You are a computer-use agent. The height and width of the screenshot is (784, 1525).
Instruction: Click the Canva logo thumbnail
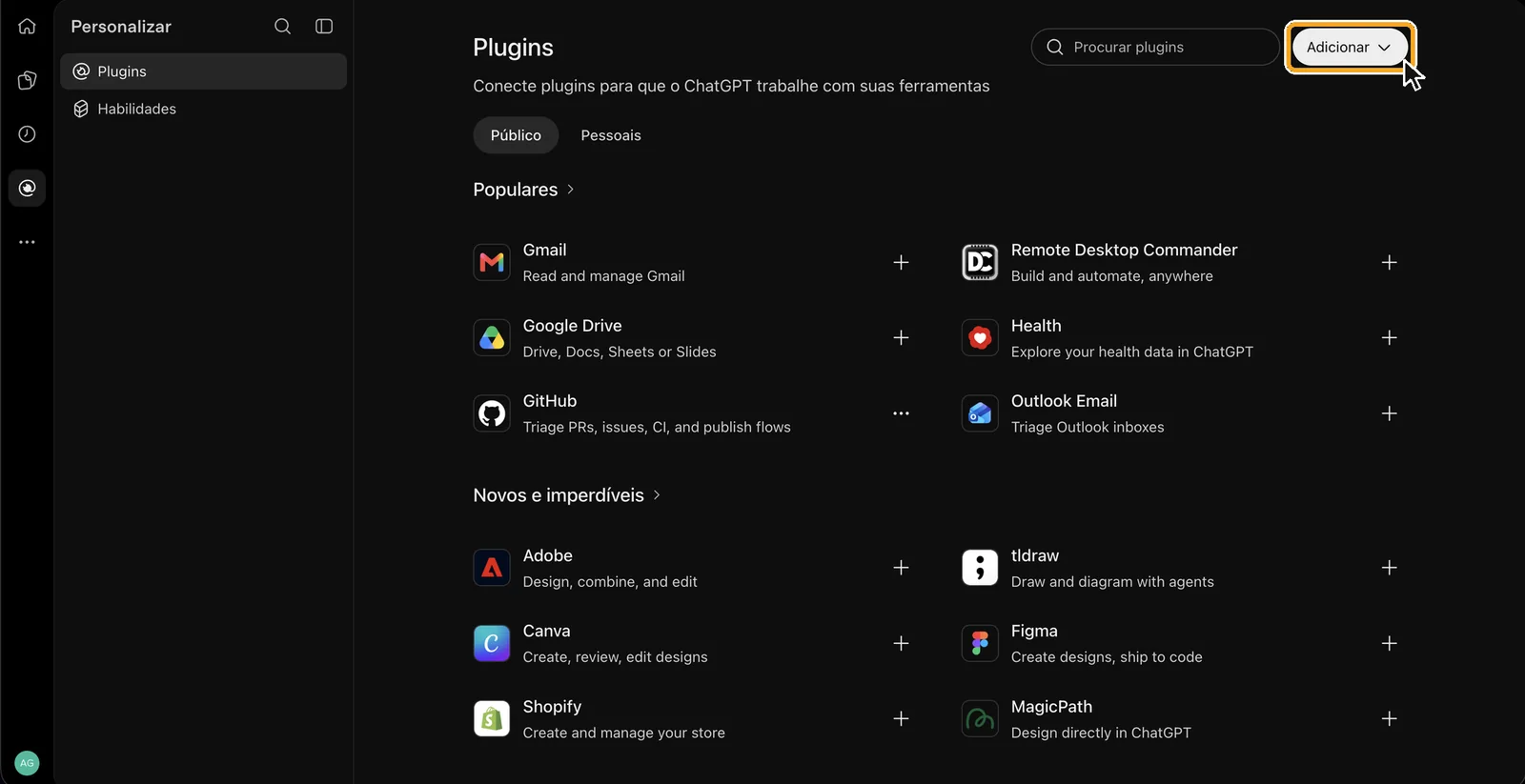coord(492,643)
